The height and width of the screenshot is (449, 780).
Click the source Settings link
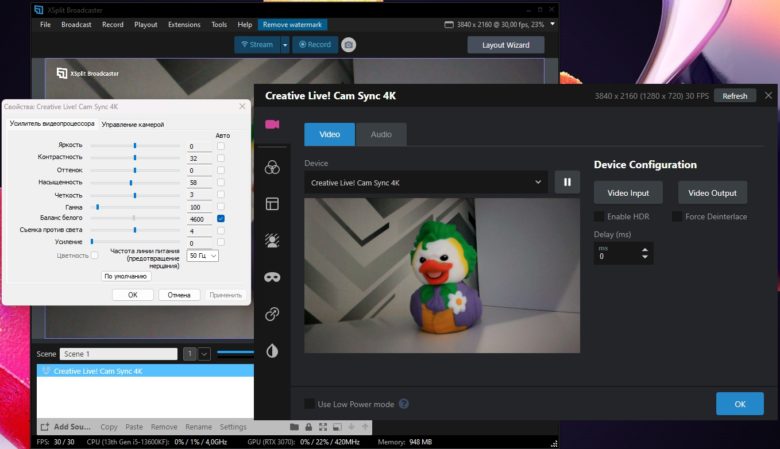(x=233, y=427)
